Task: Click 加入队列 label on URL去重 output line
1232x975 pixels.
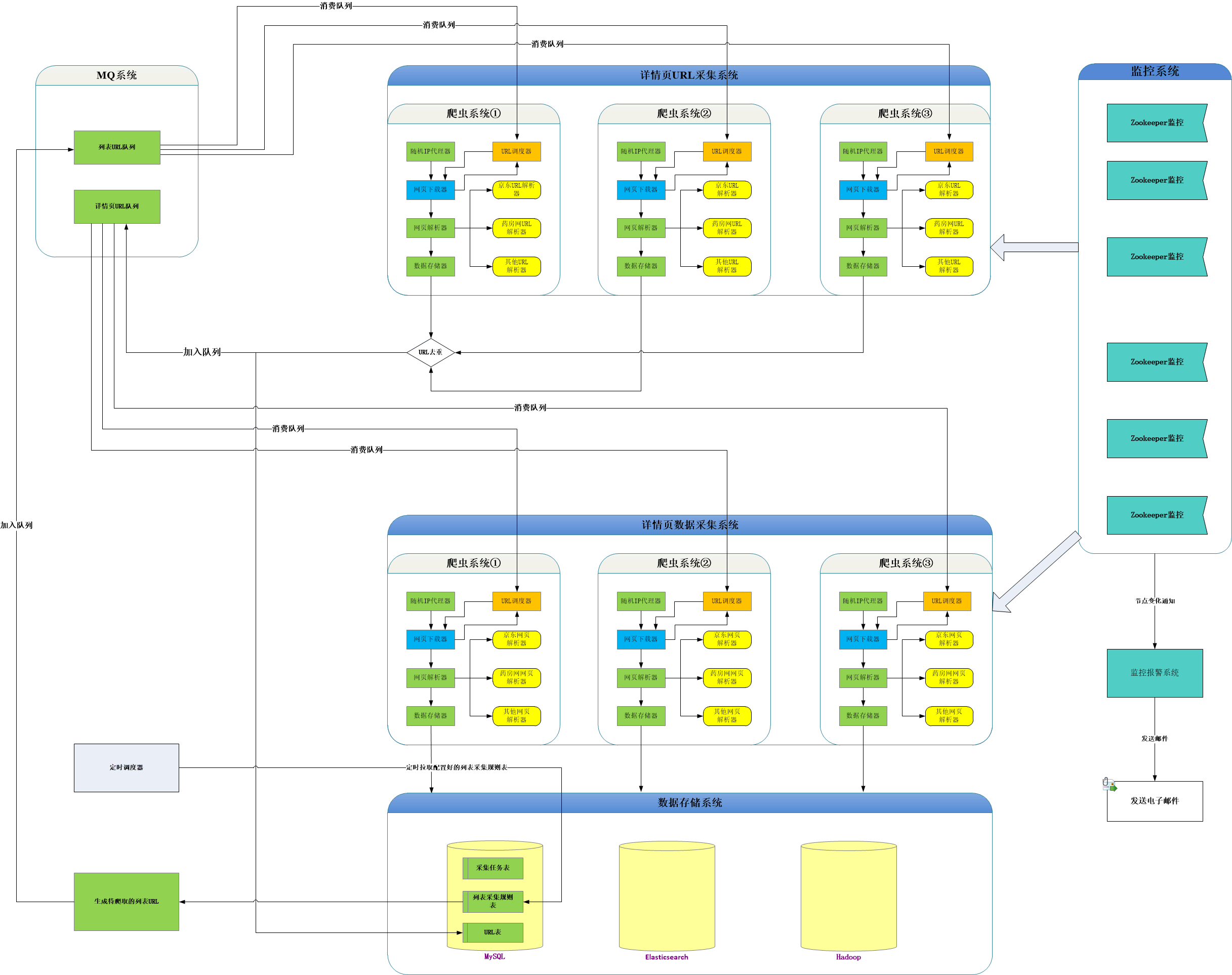Action: pyautogui.click(x=202, y=352)
